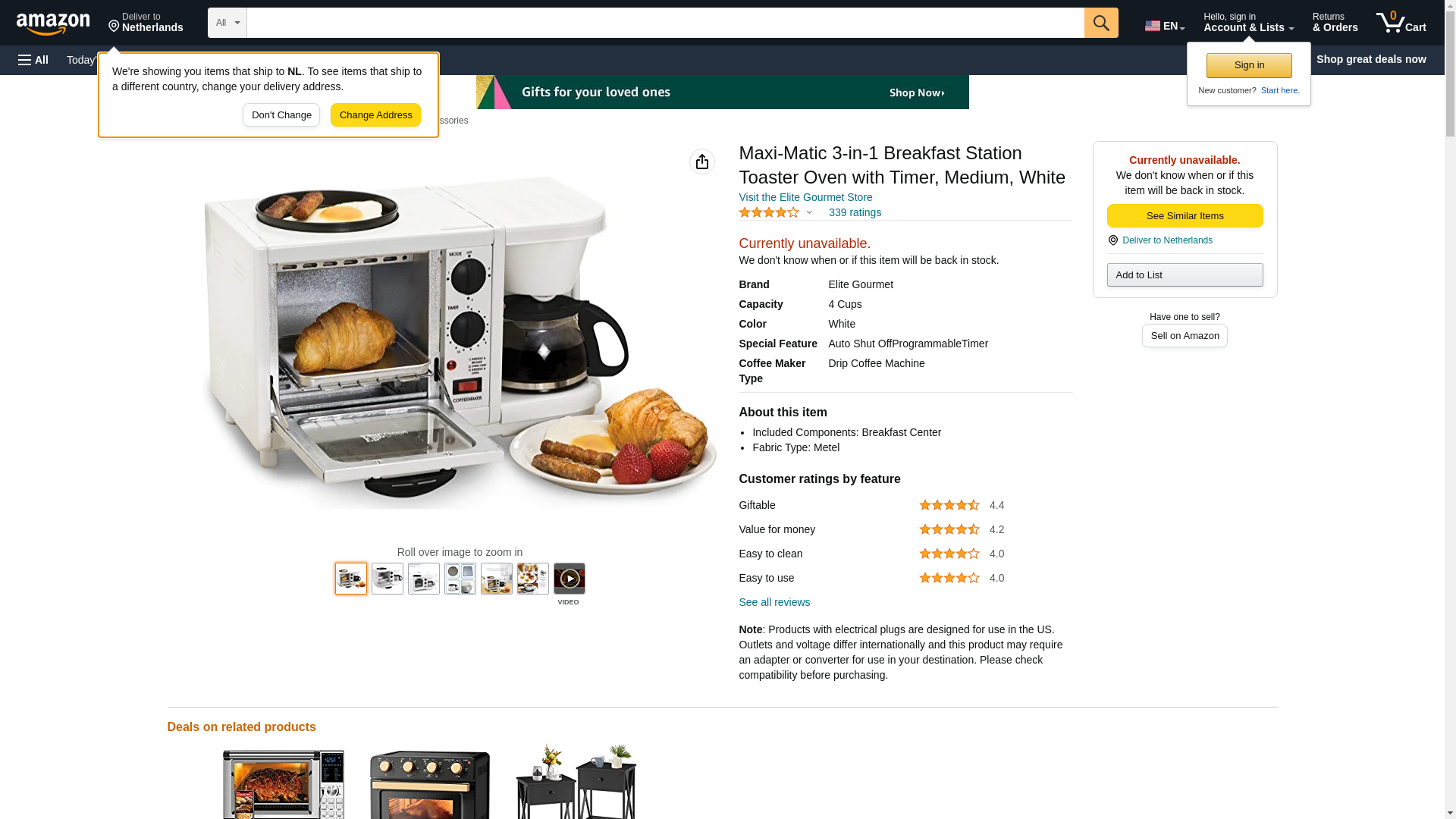Screen dimensions: 1456x819
Task: Open the Account & Lists menu
Action: (1248, 23)
